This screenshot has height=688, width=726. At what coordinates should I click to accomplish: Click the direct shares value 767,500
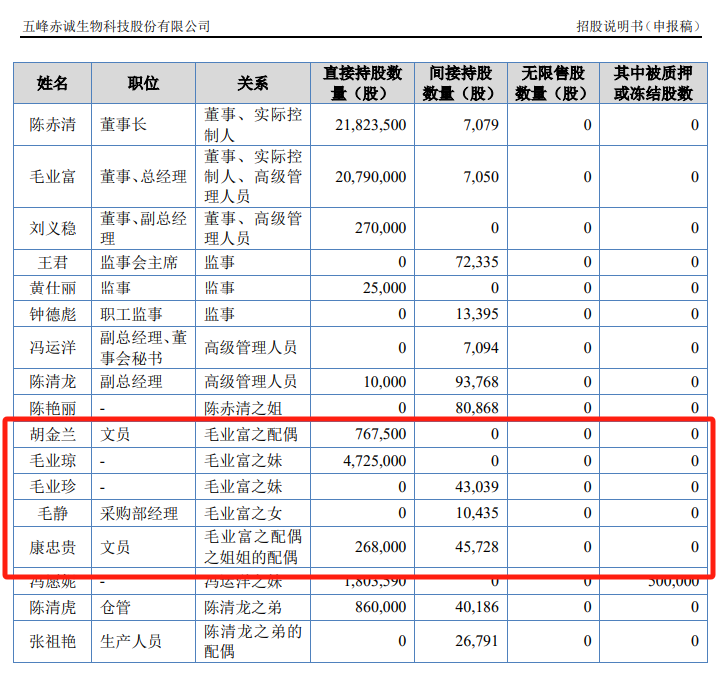point(380,434)
